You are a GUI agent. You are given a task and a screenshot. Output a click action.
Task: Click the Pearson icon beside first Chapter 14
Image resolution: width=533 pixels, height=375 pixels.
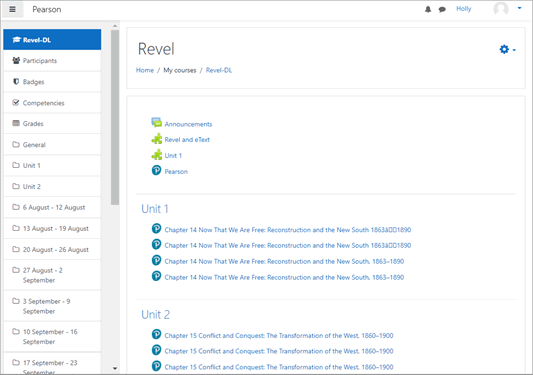[x=156, y=228]
